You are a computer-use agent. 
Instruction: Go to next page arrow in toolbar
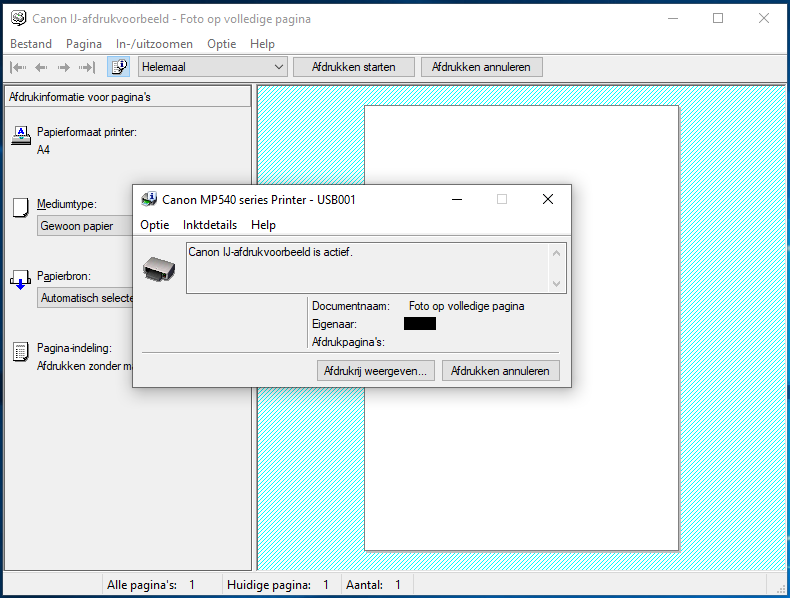click(x=63, y=67)
